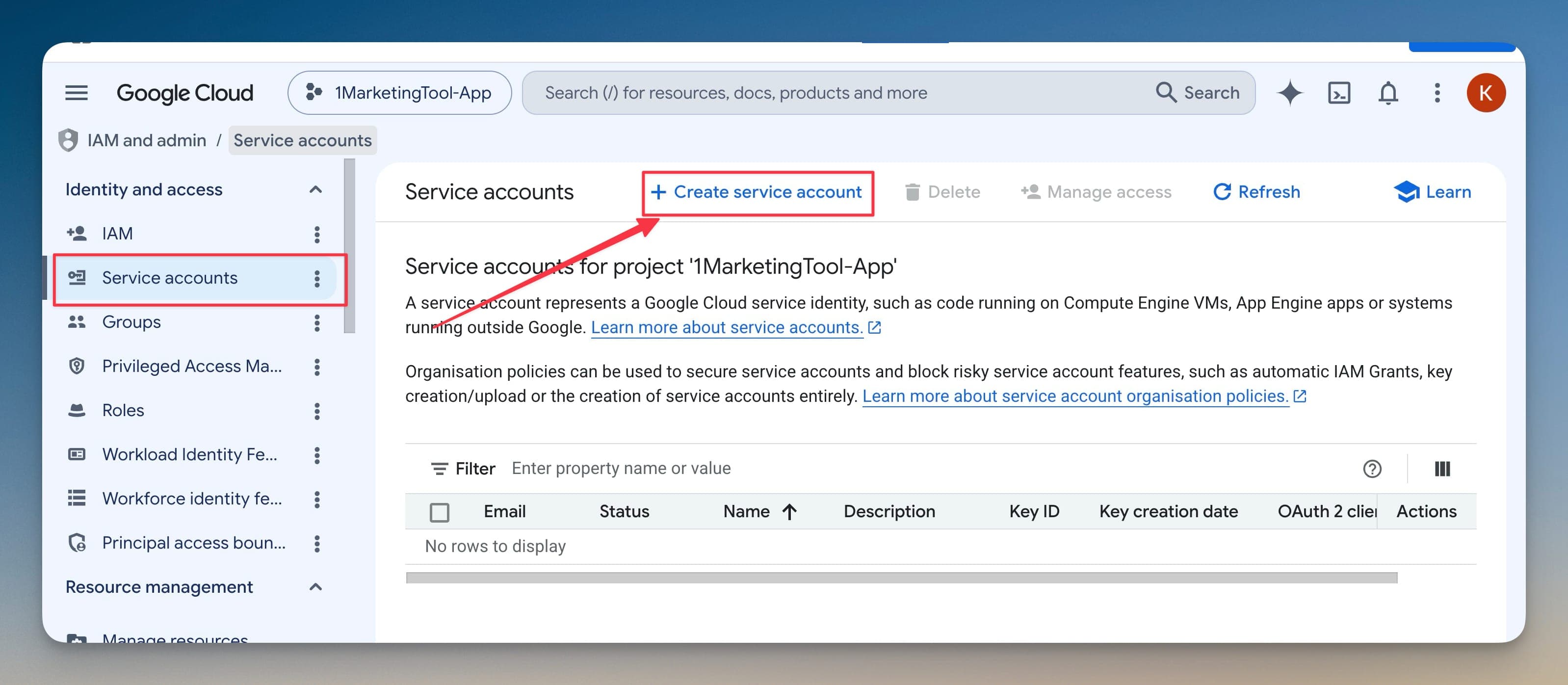Collapse the Resource management section
The image size is (1568, 685).
click(315, 586)
